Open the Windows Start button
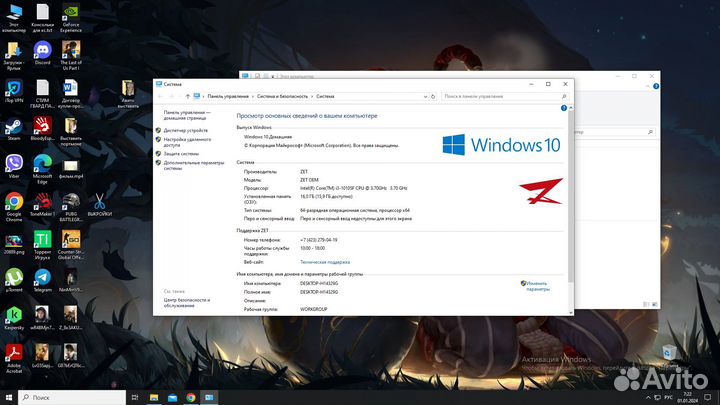The width and height of the screenshot is (720, 405). 9,397
